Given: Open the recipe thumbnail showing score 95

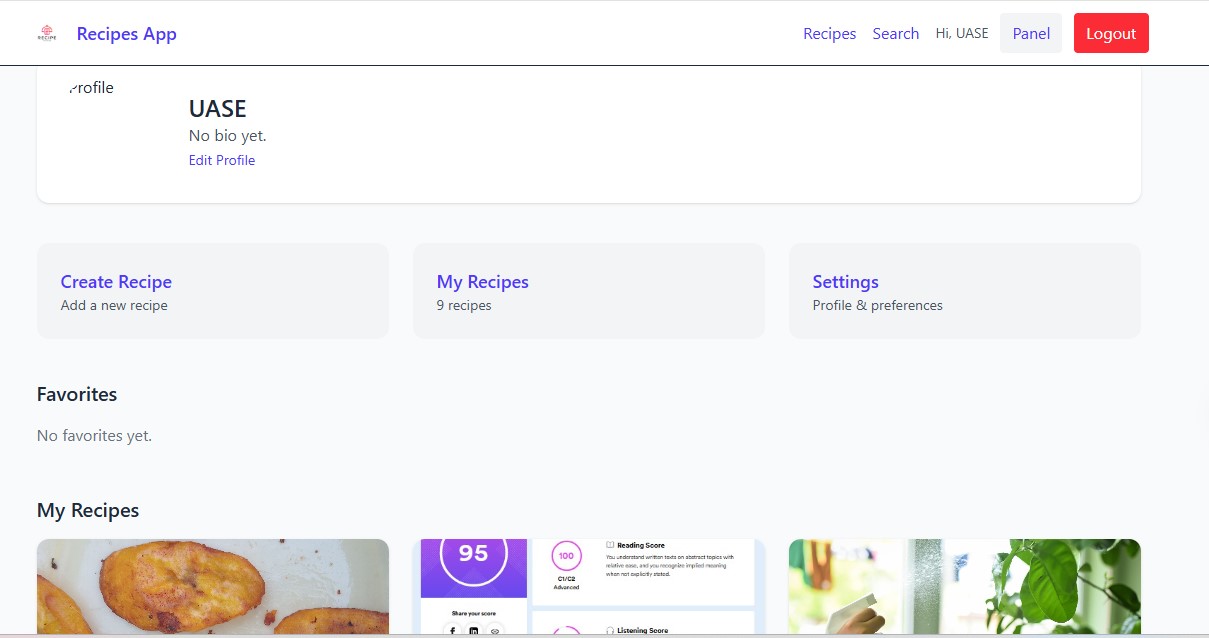Looking at the screenshot, I should [588, 587].
